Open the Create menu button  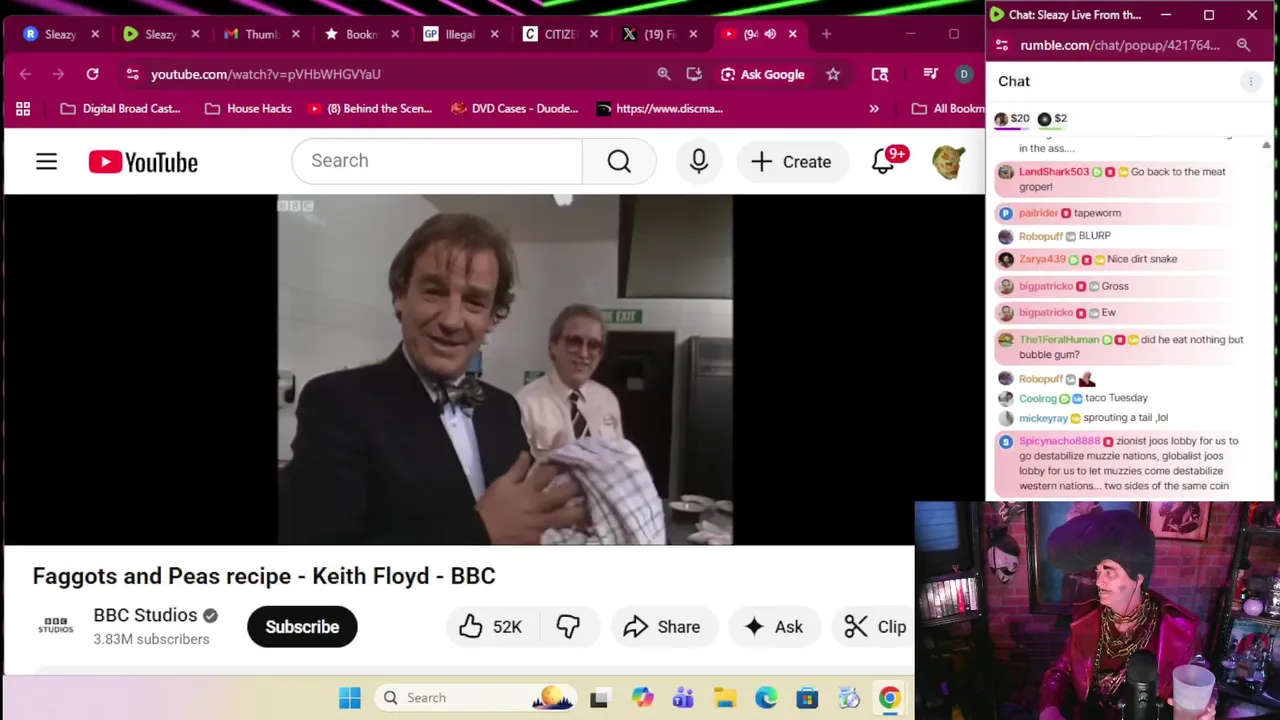point(791,161)
